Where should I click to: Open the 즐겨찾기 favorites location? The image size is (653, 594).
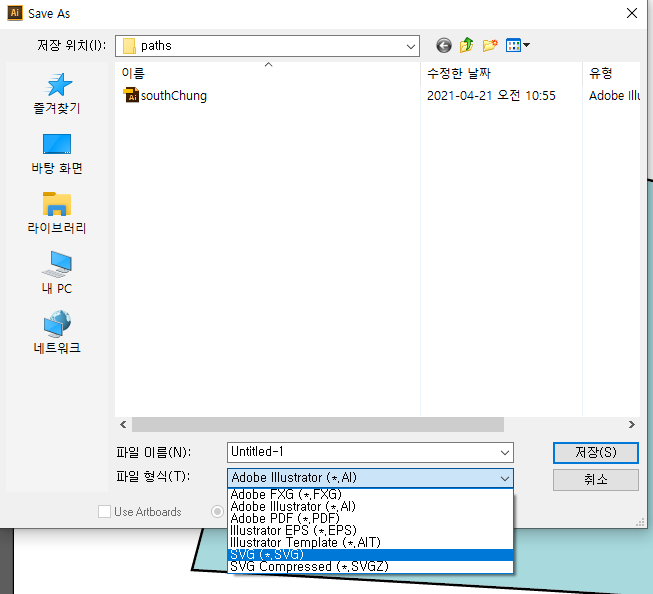pyautogui.click(x=57, y=94)
